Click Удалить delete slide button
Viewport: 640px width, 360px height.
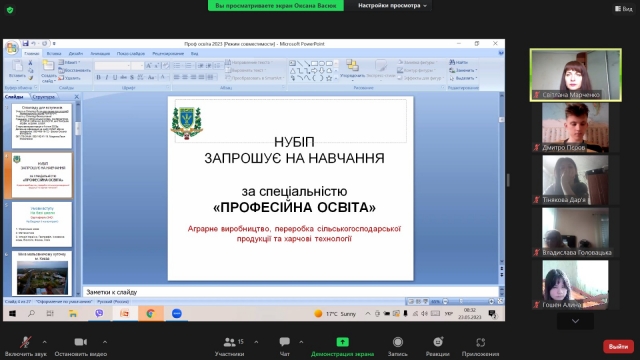point(70,78)
